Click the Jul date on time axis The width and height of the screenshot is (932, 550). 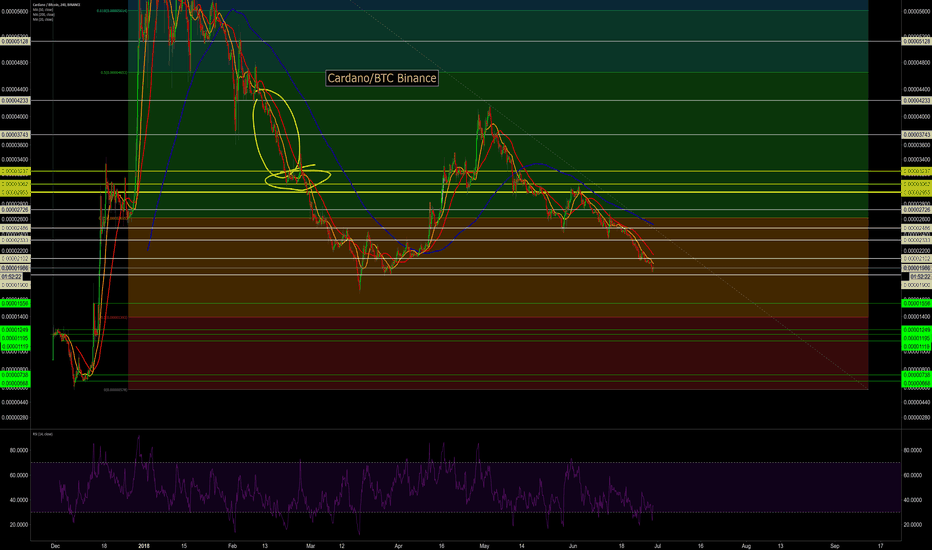tap(658, 546)
